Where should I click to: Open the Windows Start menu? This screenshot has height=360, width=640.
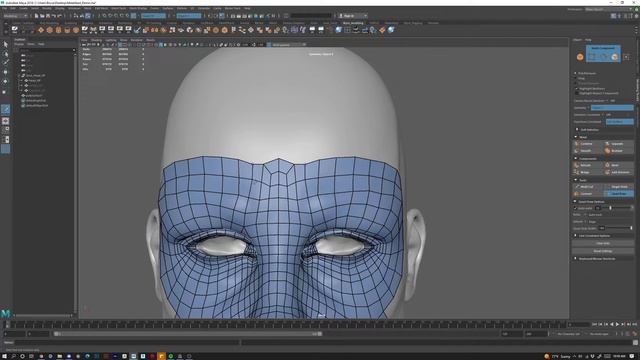4,356
